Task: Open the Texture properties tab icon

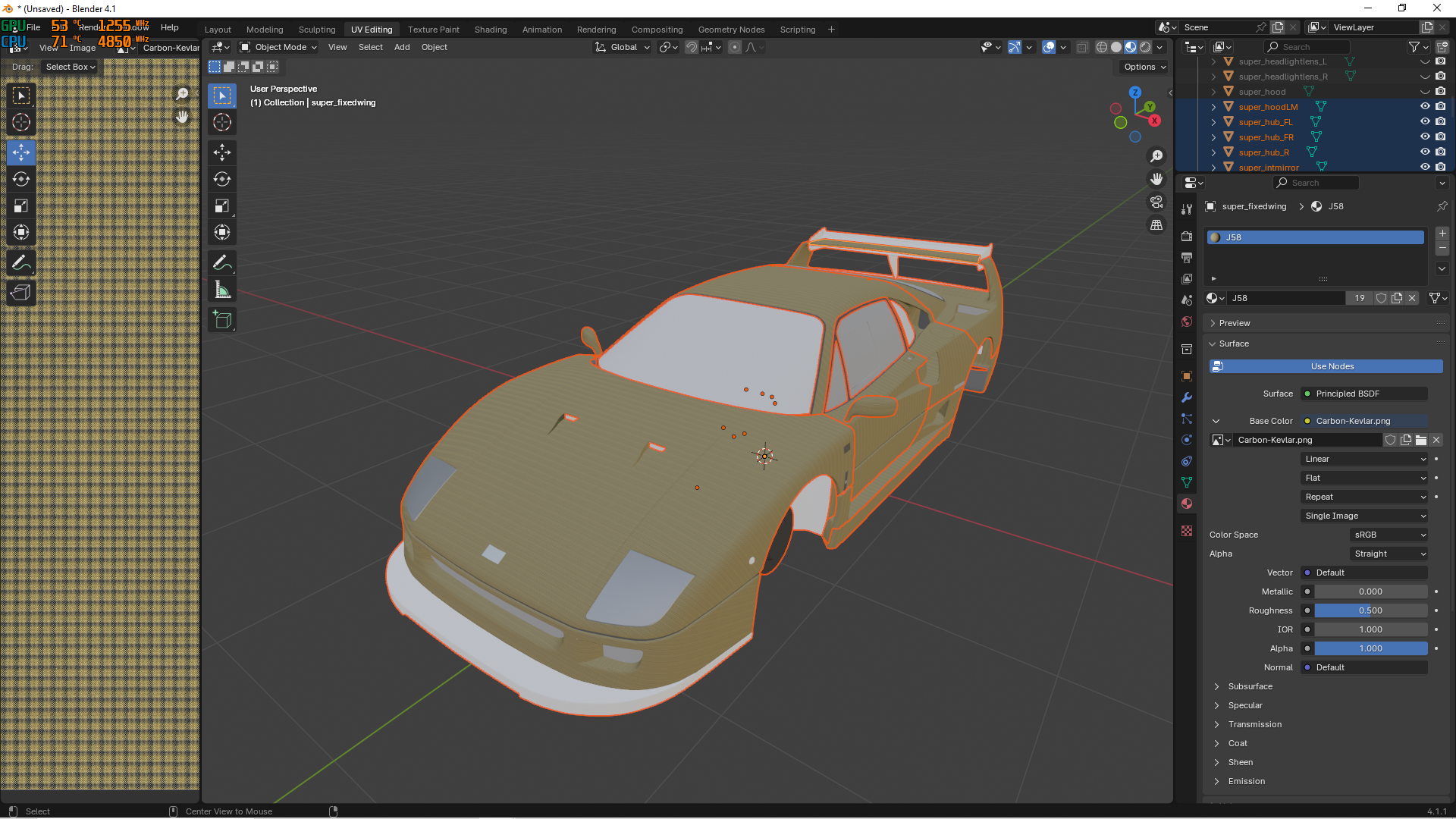Action: pos(1187,531)
